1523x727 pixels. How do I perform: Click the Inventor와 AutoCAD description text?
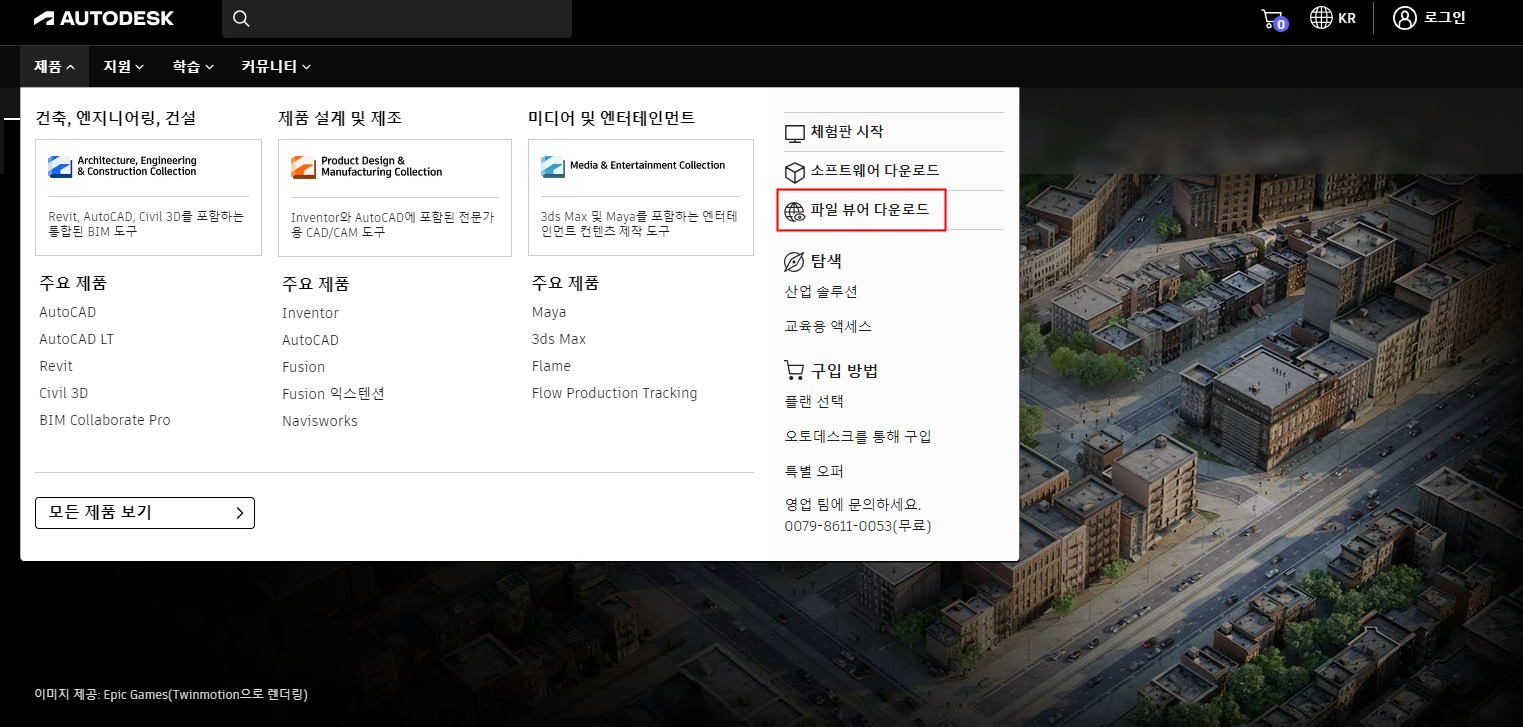[392, 223]
